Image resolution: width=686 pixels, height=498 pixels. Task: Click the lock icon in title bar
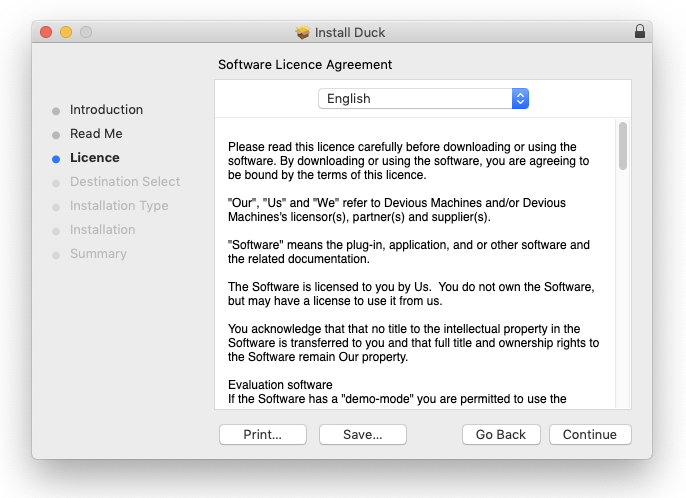pyautogui.click(x=640, y=32)
